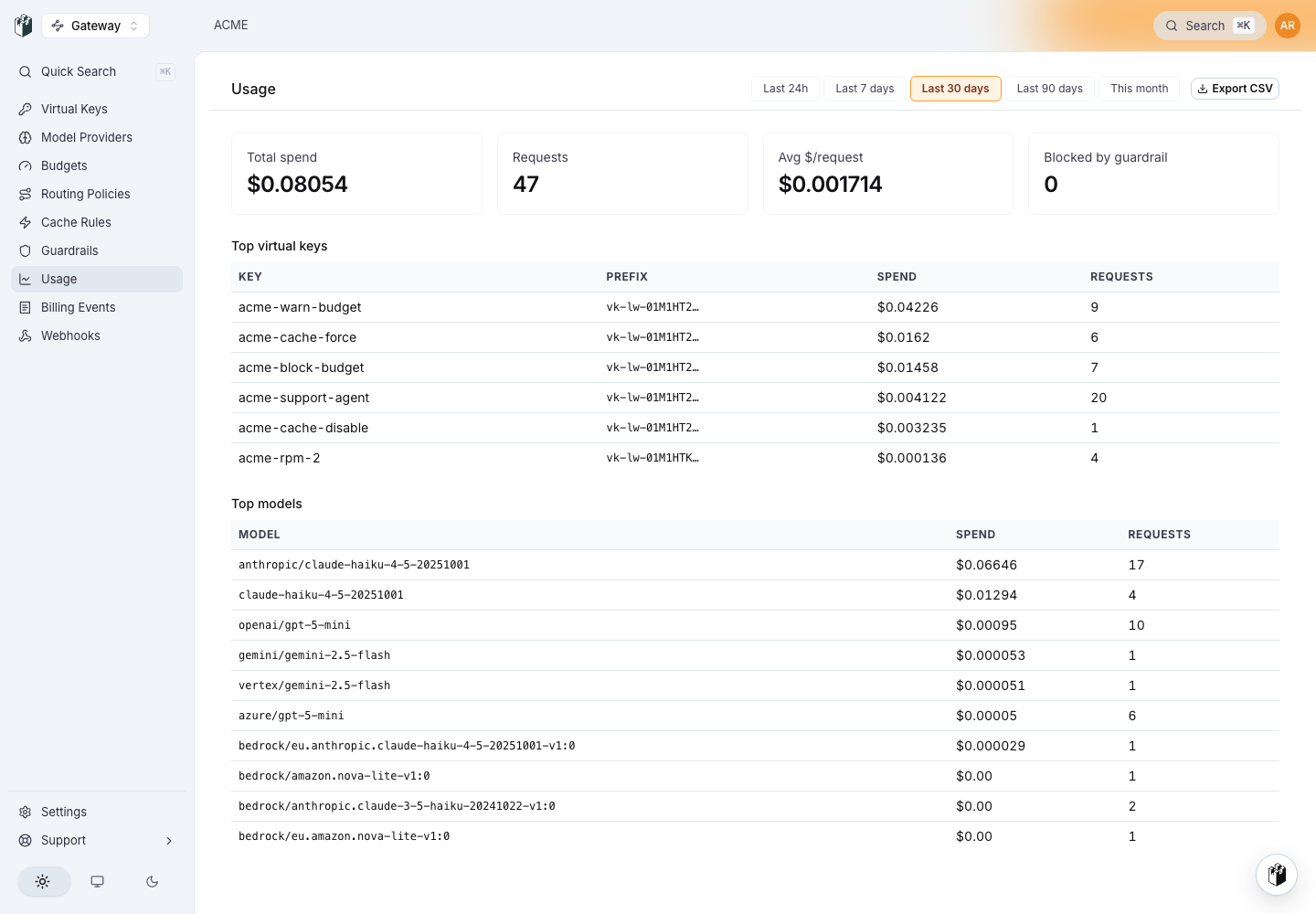The image size is (1316, 914).
Task: Open Settings from sidebar
Action: click(x=97, y=812)
